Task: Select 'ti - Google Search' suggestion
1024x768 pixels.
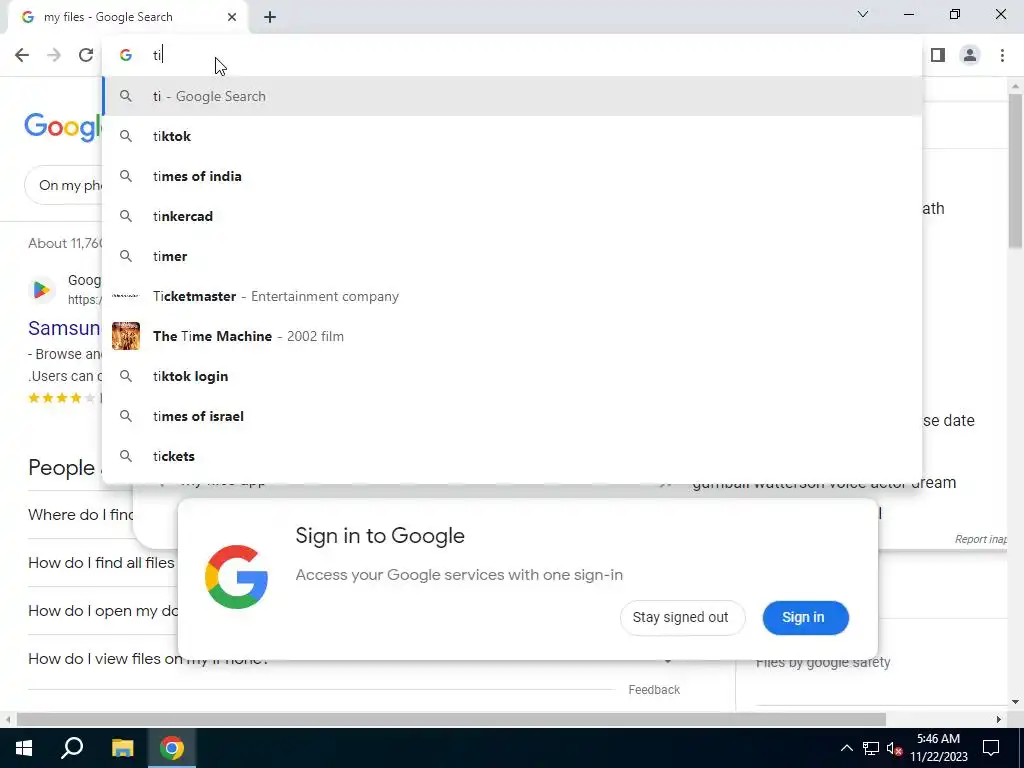Action: [512, 96]
